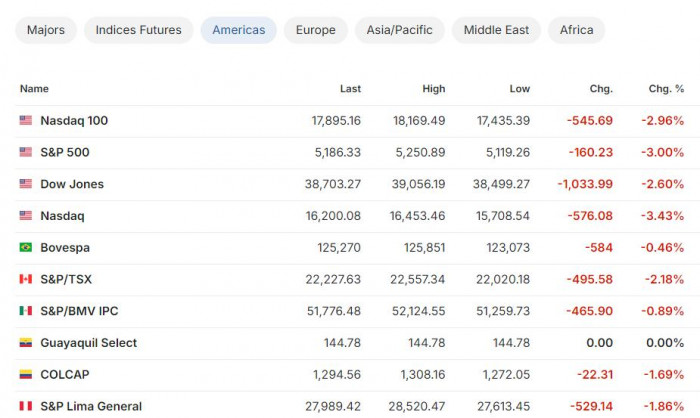Select Bovespa percent change -0.46%
This screenshot has width=700, height=418.
663,247
